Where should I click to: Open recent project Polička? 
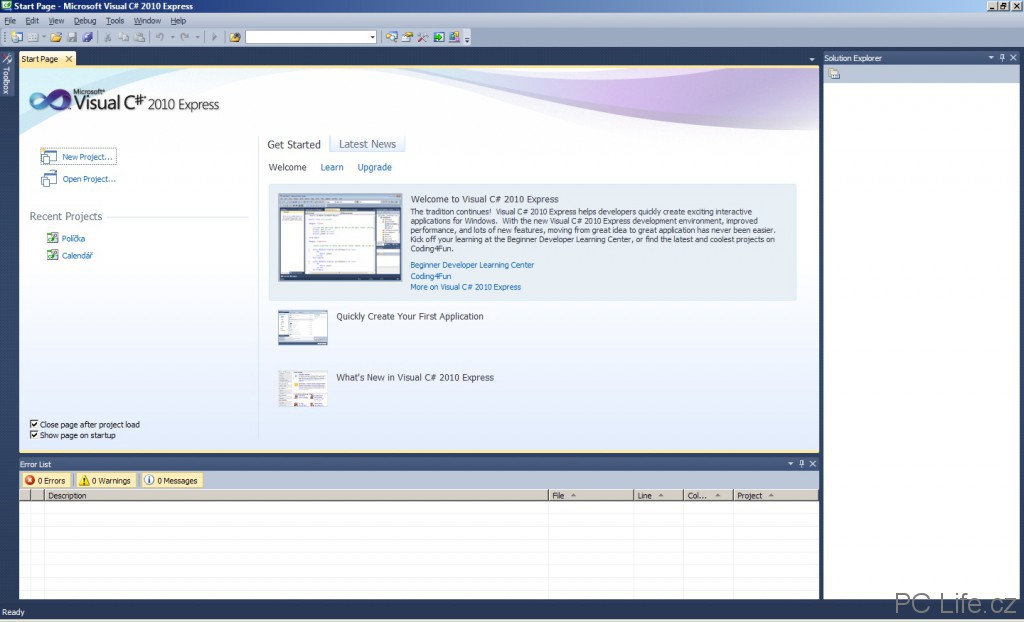pyautogui.click(x=73, y=238)
